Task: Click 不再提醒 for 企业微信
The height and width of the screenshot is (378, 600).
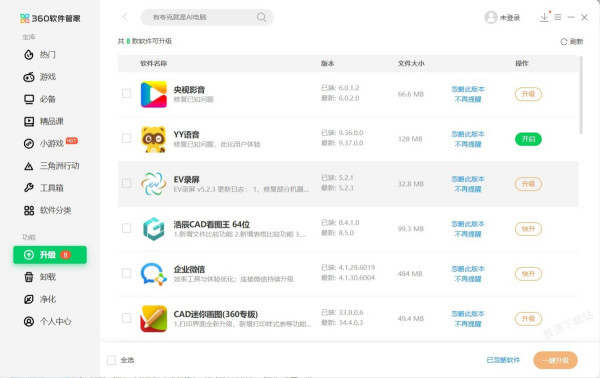Action: (468, 279)
